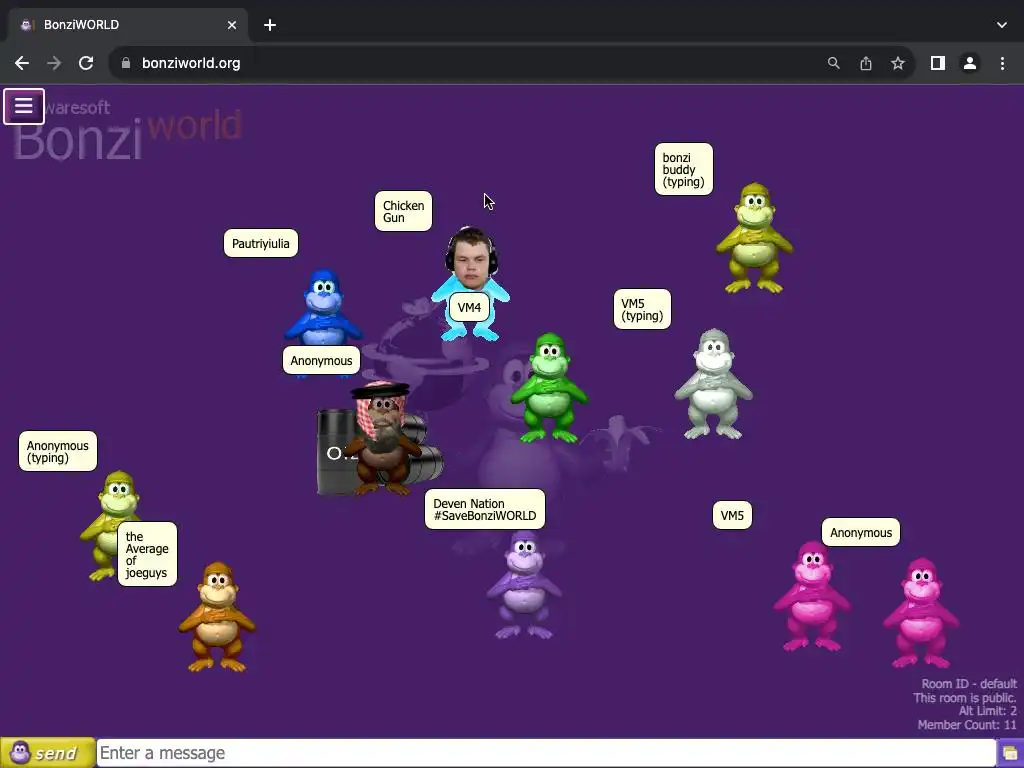Open a new tab with the plus button

[x=270, y=25]
